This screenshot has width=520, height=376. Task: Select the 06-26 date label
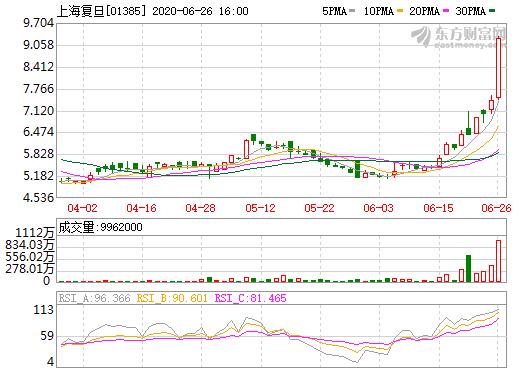pos(496,208)
